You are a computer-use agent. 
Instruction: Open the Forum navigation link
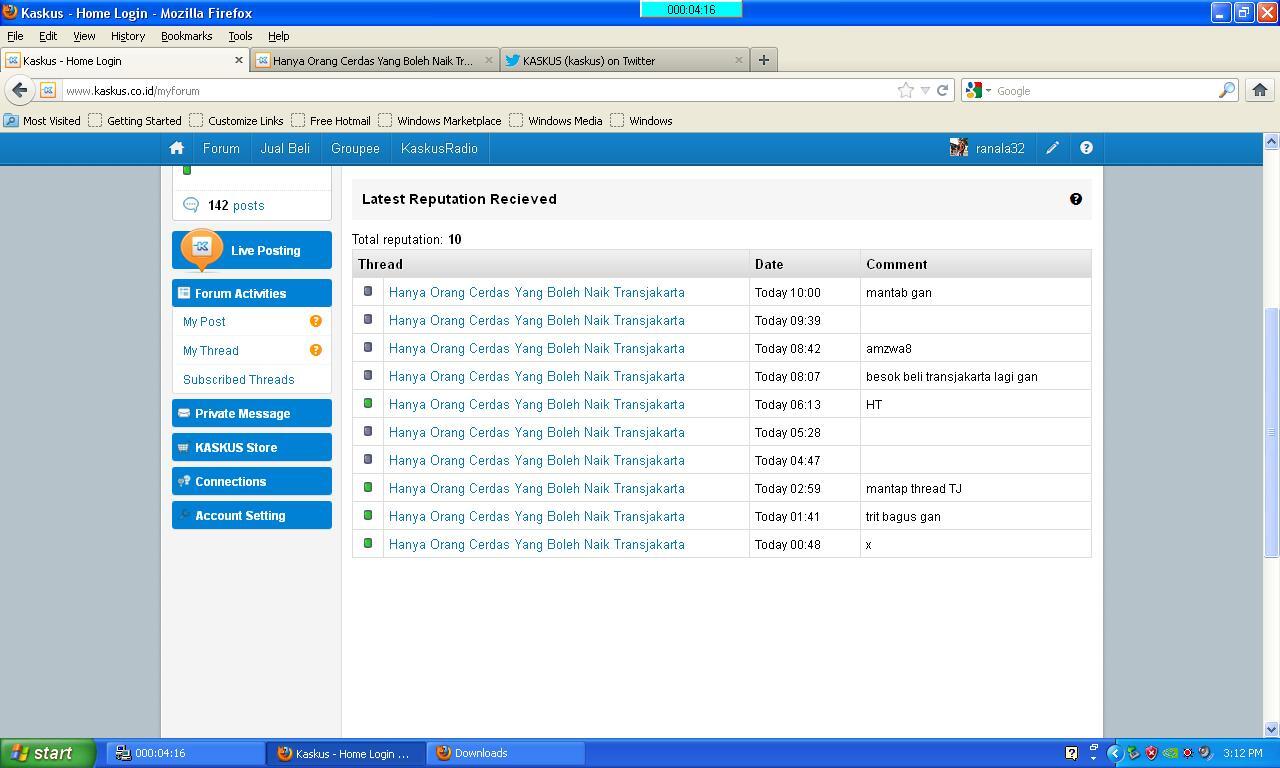[x=221, y=148]
